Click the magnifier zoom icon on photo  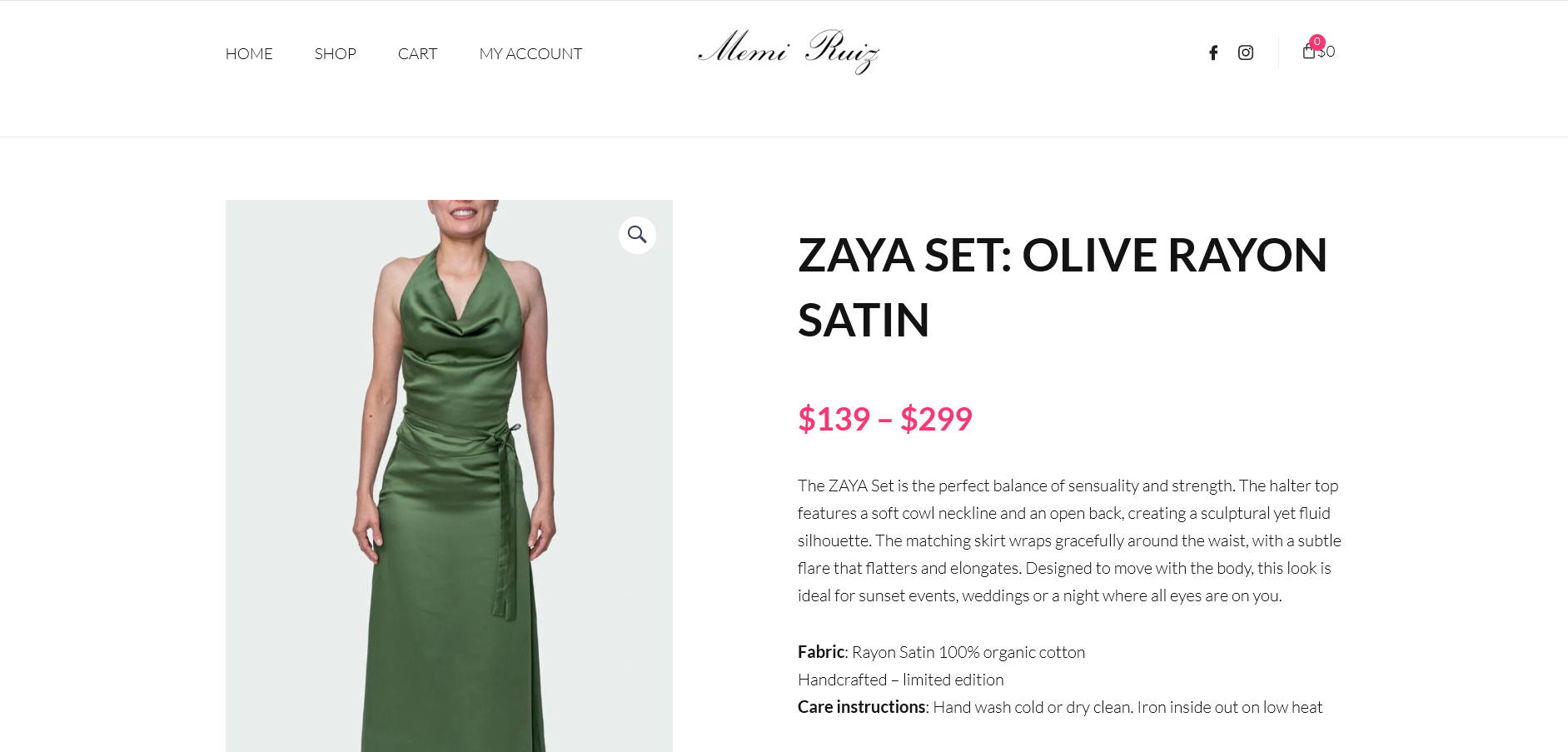pos(637,235)
